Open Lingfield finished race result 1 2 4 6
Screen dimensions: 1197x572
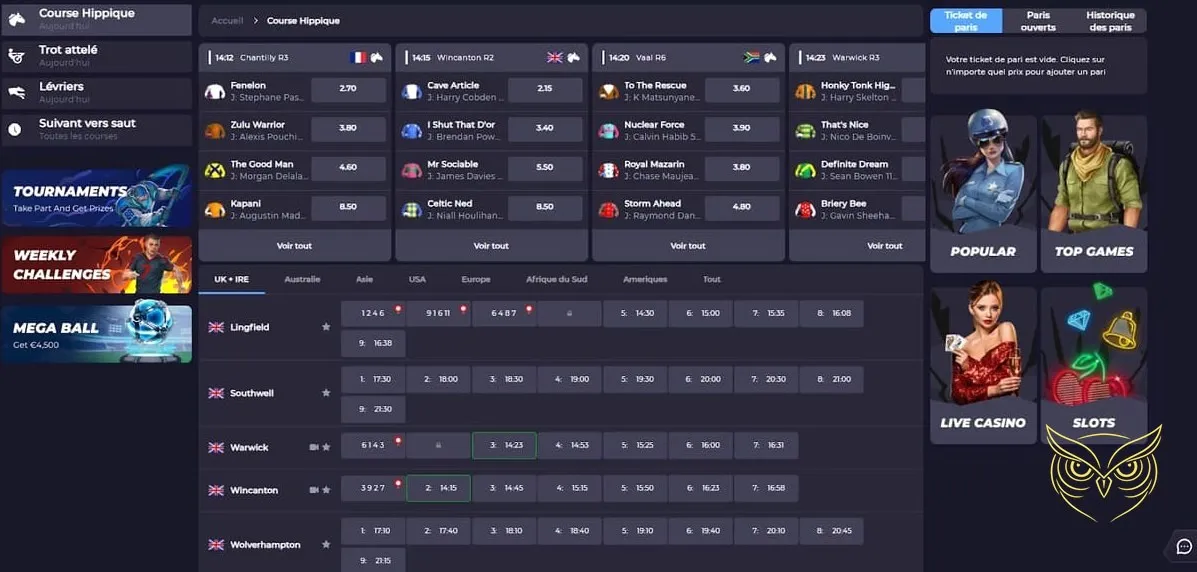click(x=373, y=314)
